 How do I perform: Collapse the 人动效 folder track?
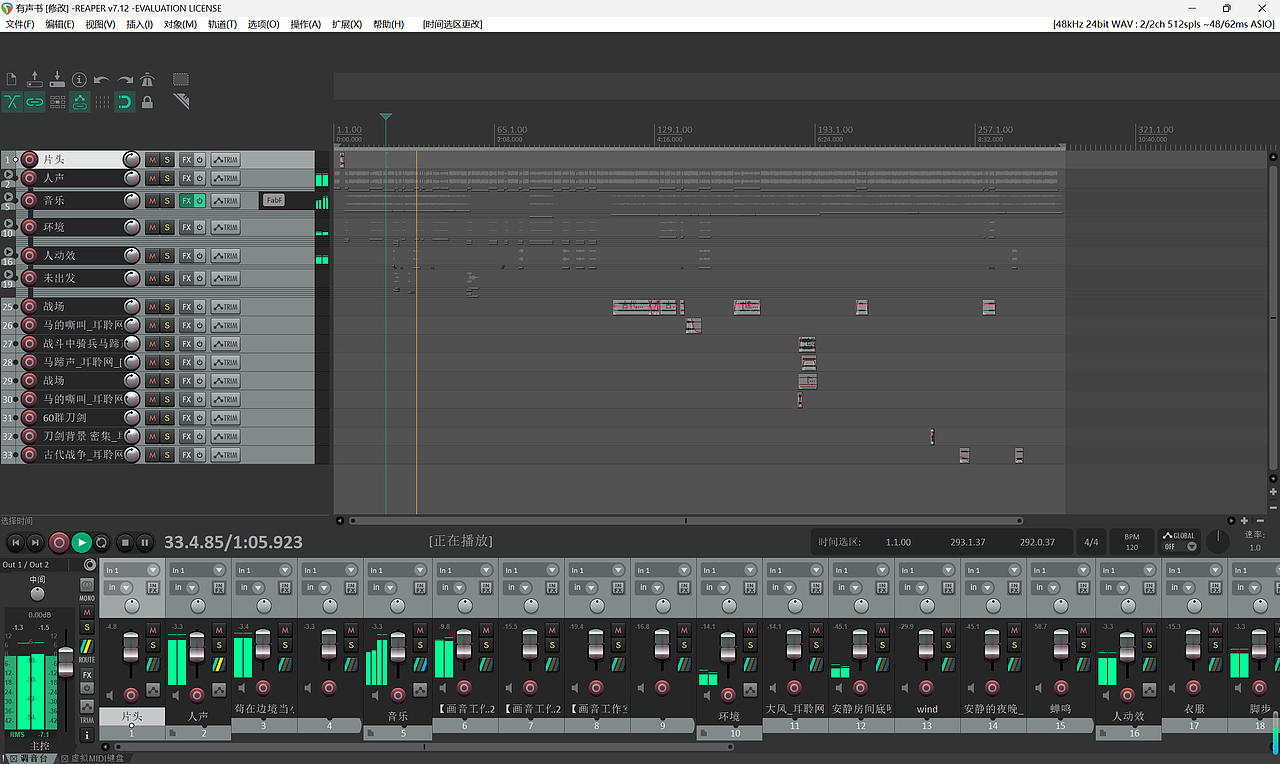[9, 252]
